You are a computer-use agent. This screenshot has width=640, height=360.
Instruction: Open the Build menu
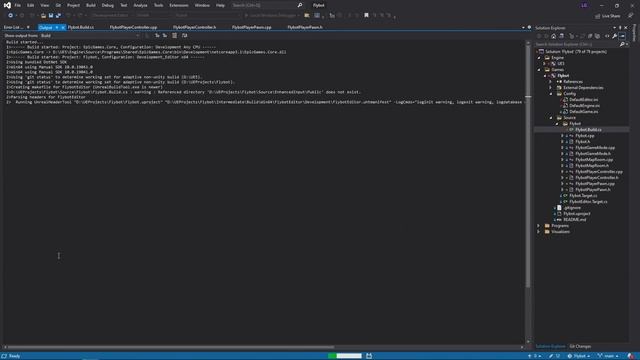[x=91, y=5]
